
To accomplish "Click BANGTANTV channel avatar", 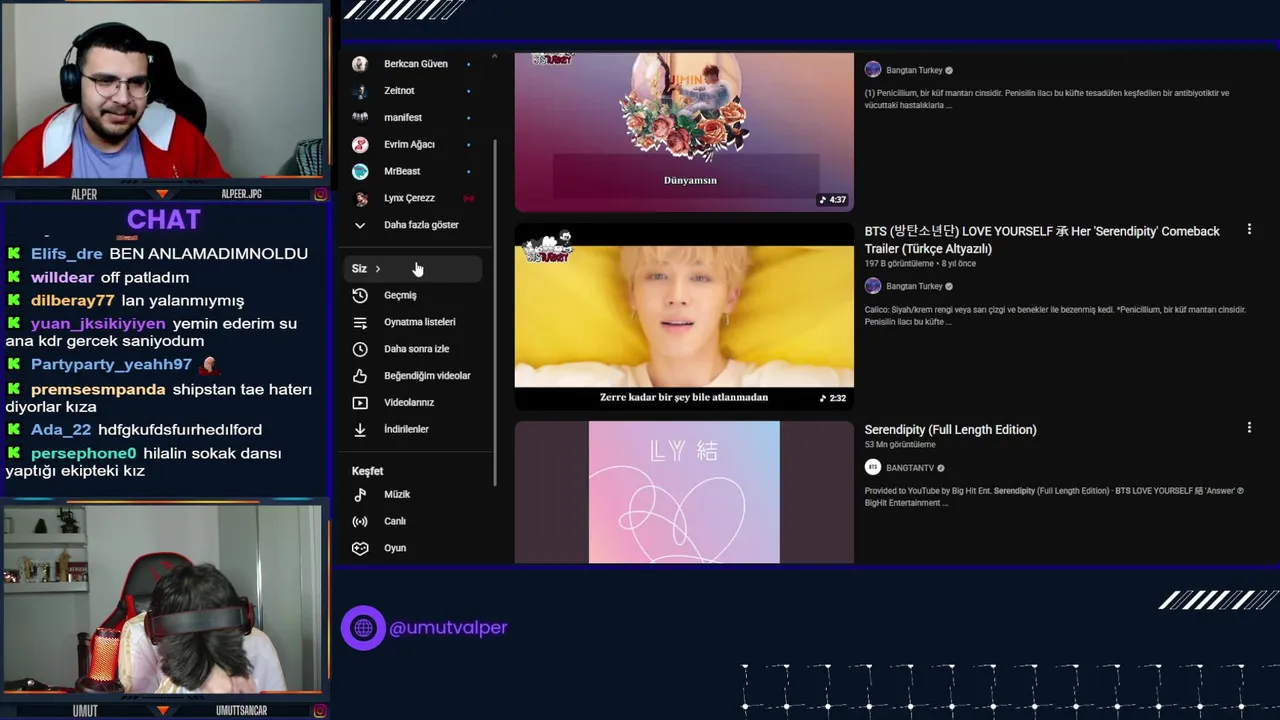I will [x=873, y=467].
